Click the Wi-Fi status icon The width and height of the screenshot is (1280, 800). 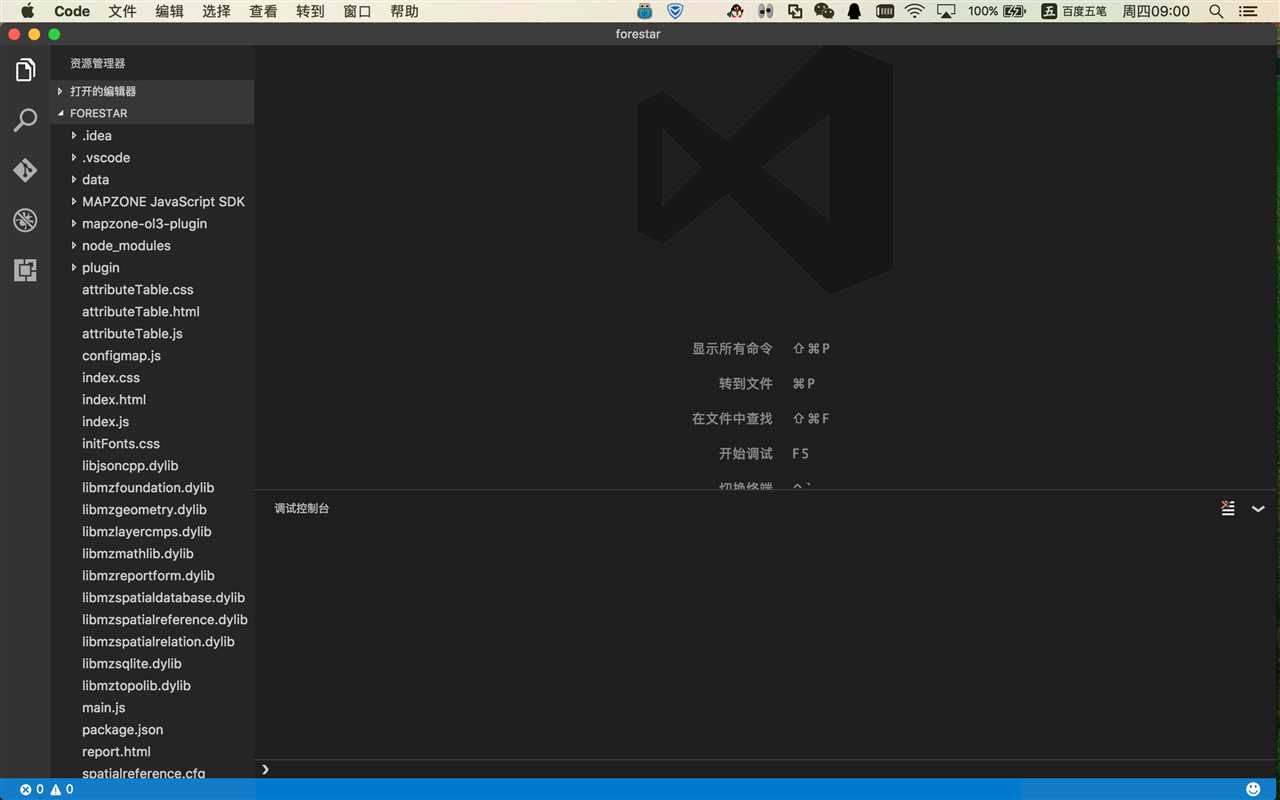click(x=914, y=11)
